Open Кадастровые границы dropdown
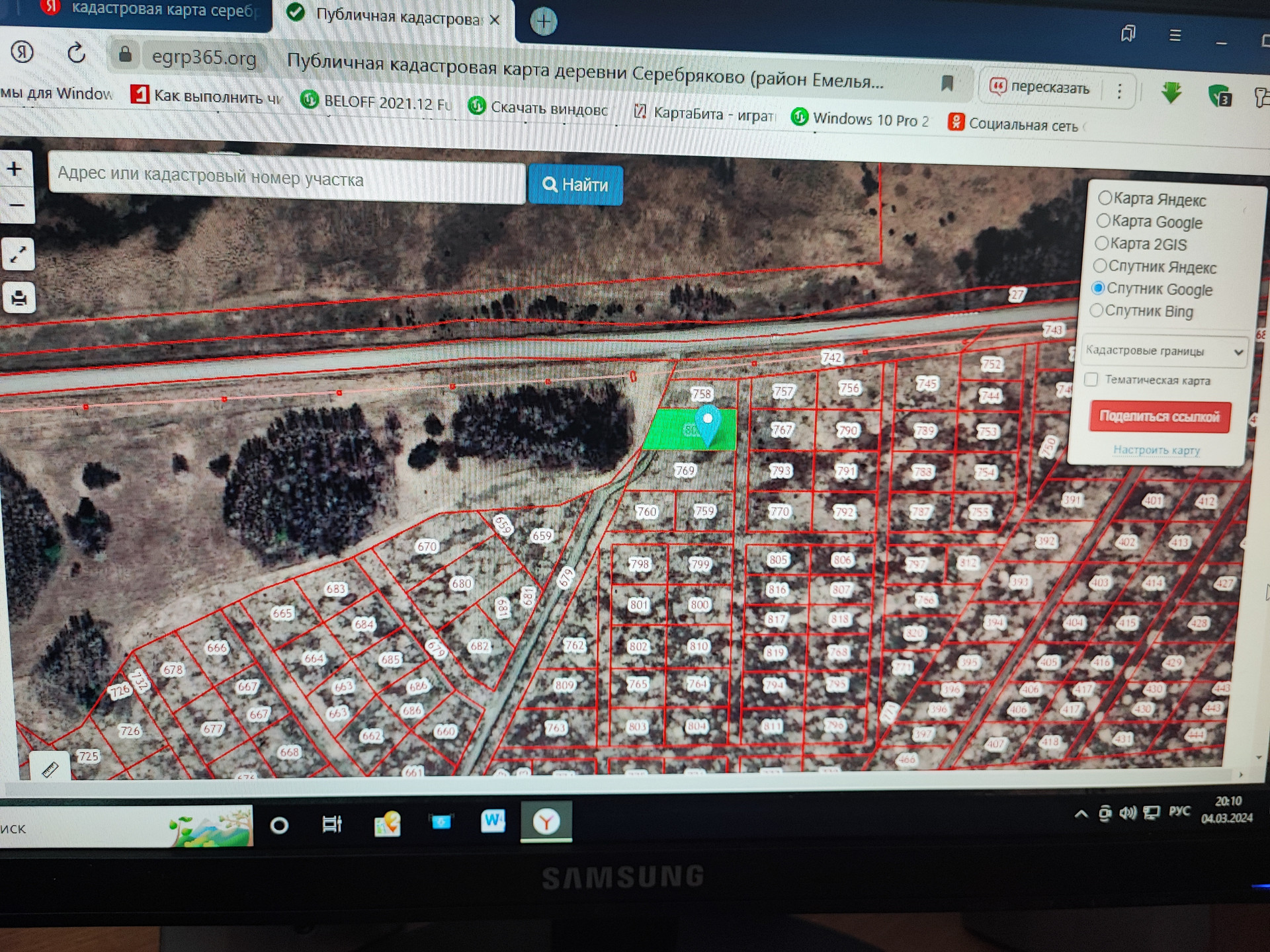This screenshot has height=952, width=1270. tap(1163, 351)
